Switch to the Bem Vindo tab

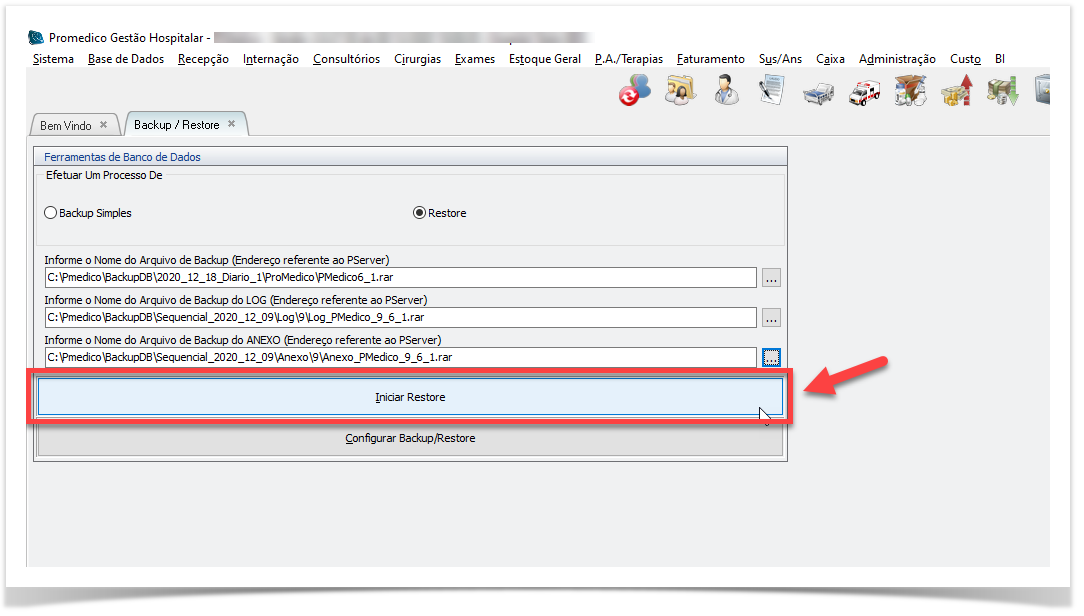(66, 125)
